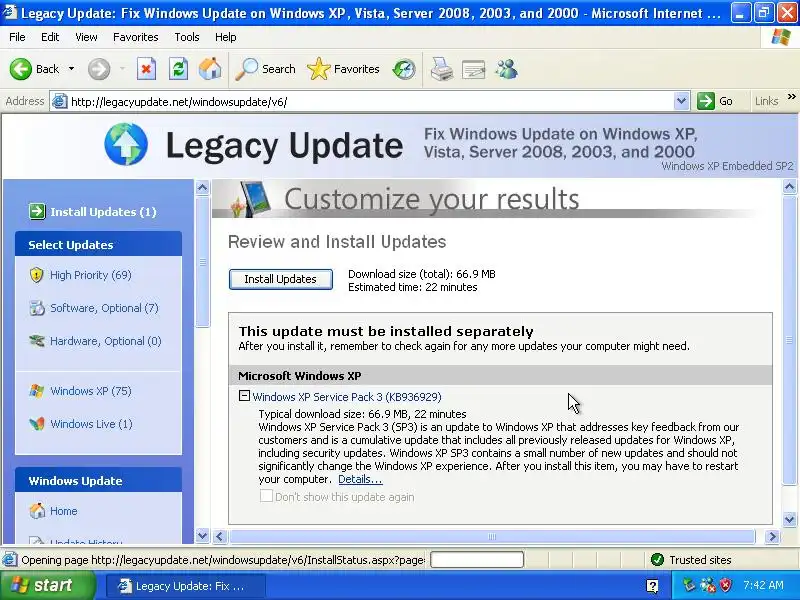Image resolution: width=800 pixels, height=600 pixels.
Task: Open the Favorites menu
Action: tap(136, 37)
